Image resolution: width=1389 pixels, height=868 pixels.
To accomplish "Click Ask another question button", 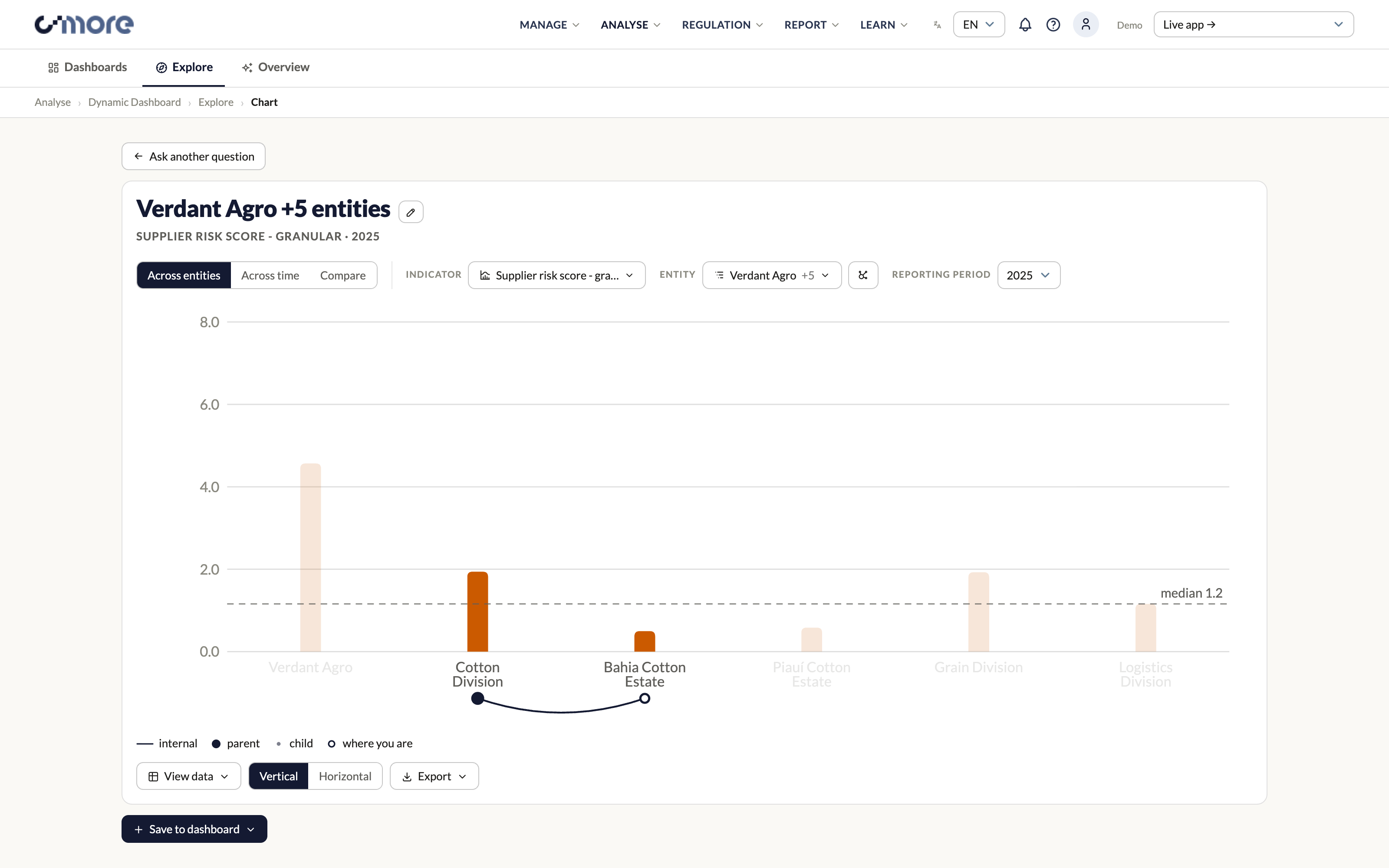I will coord(194,156).
